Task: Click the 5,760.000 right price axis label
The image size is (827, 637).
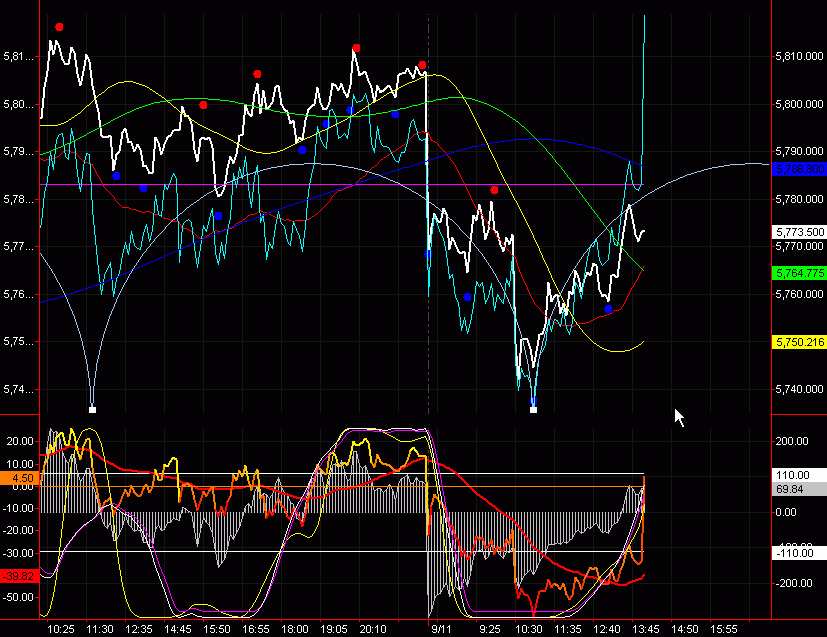Action: click(799, 294)
